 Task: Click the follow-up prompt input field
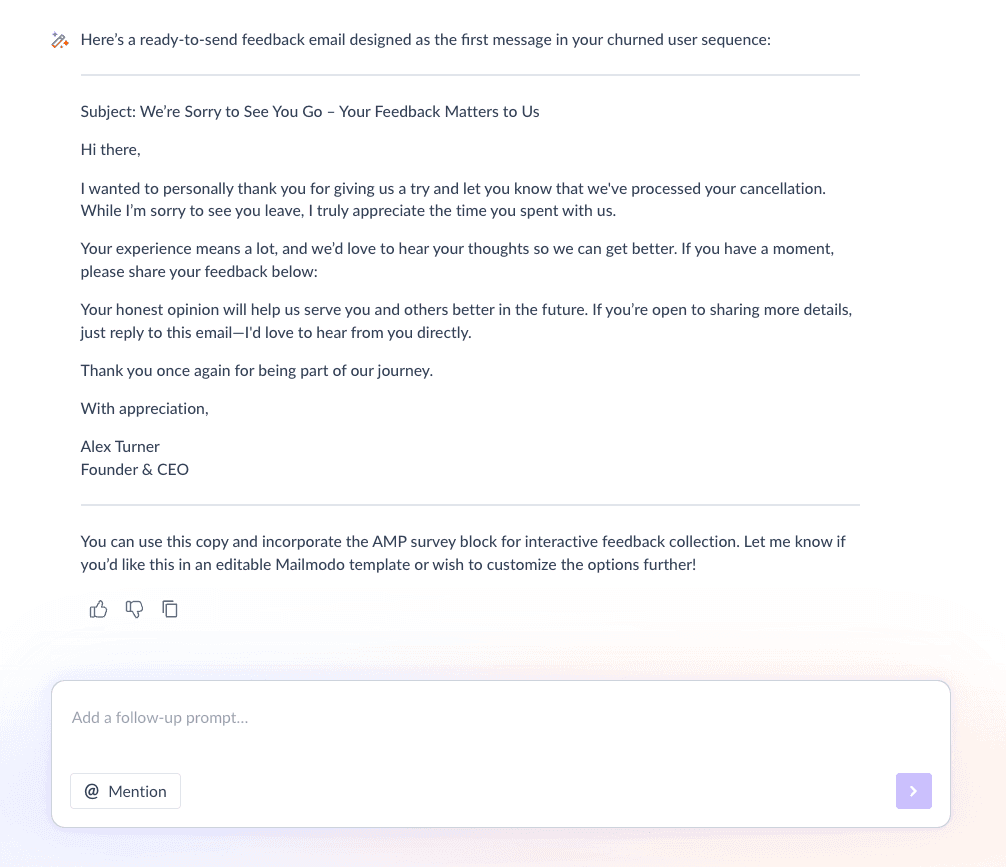tap(400, 717)
